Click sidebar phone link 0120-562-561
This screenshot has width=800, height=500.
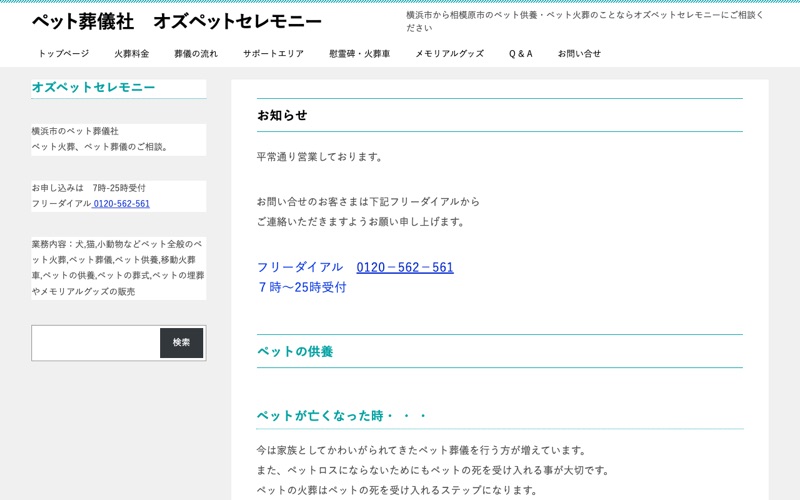pos(121,204)
